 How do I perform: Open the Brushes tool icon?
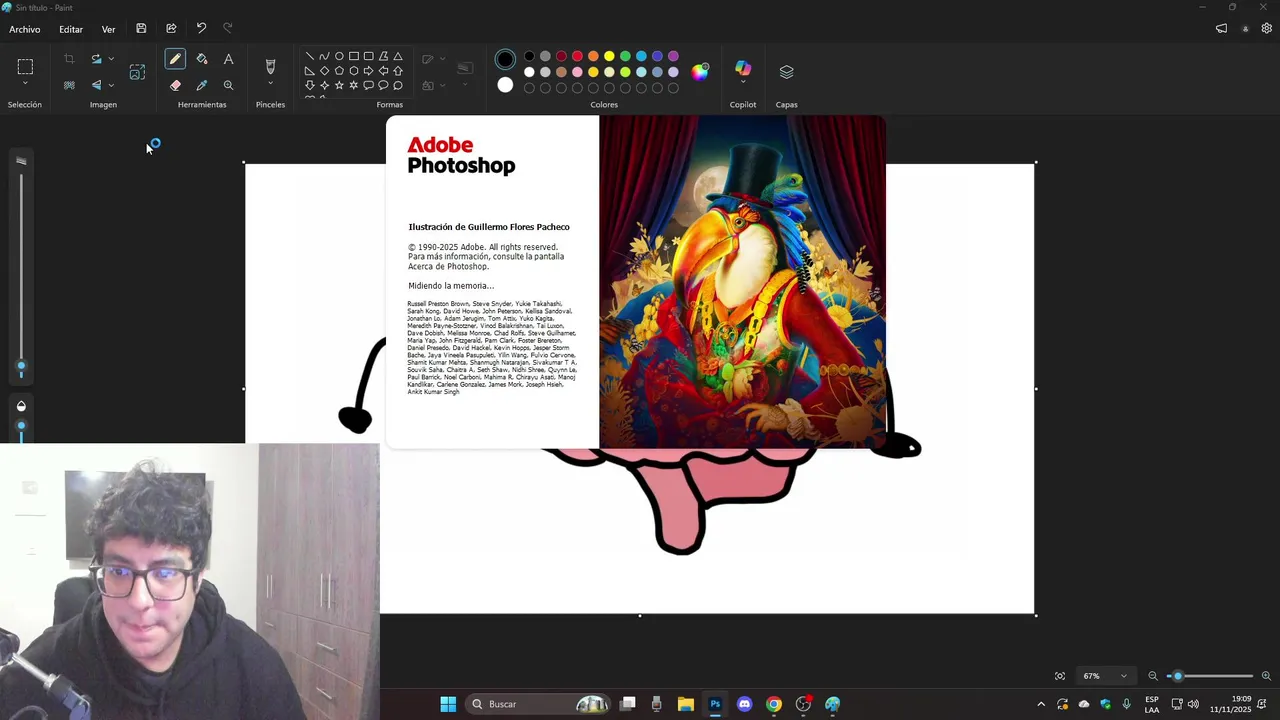(270, 66)
